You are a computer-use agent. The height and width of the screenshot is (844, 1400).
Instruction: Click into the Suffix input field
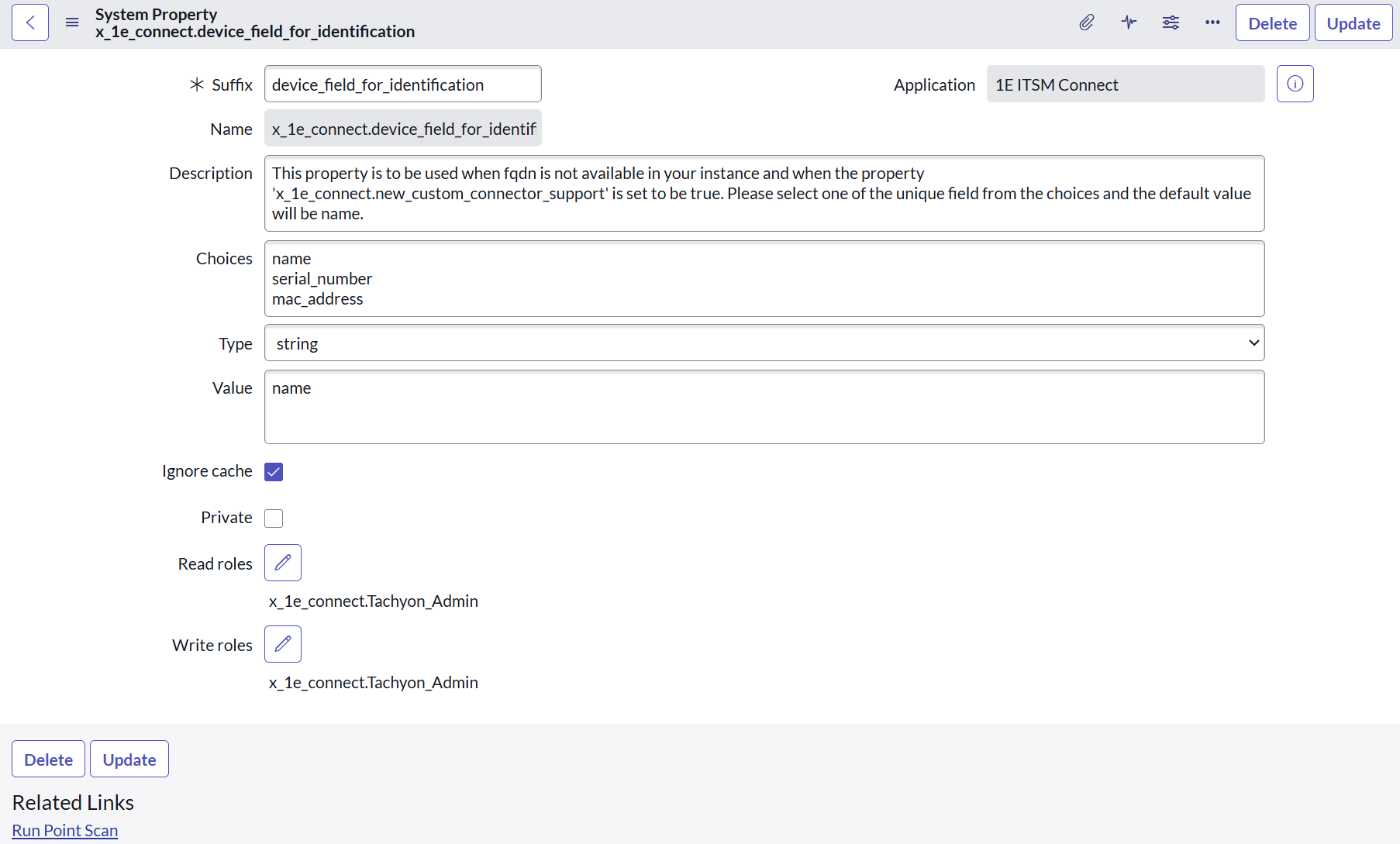[x=402, y=84]
